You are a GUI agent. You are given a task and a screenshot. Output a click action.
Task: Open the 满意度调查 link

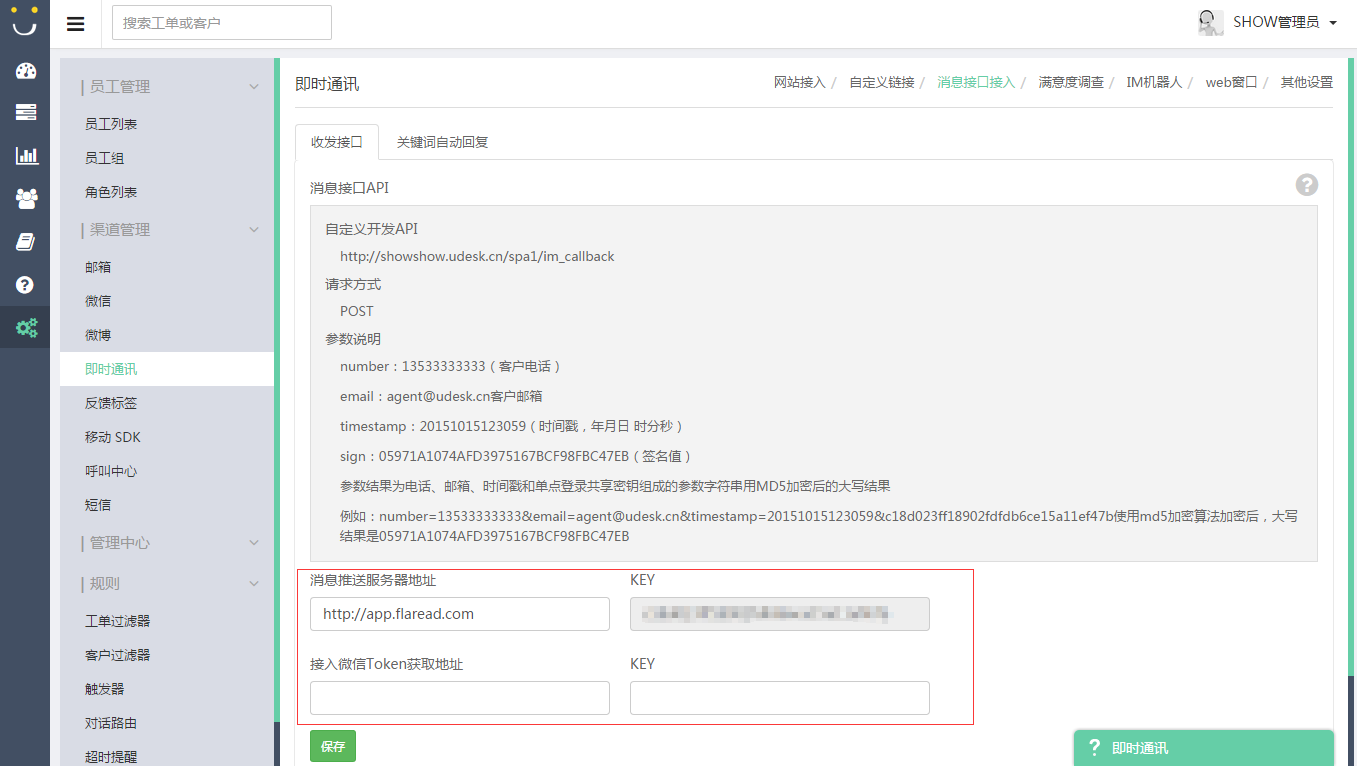tap(1070, 82)
